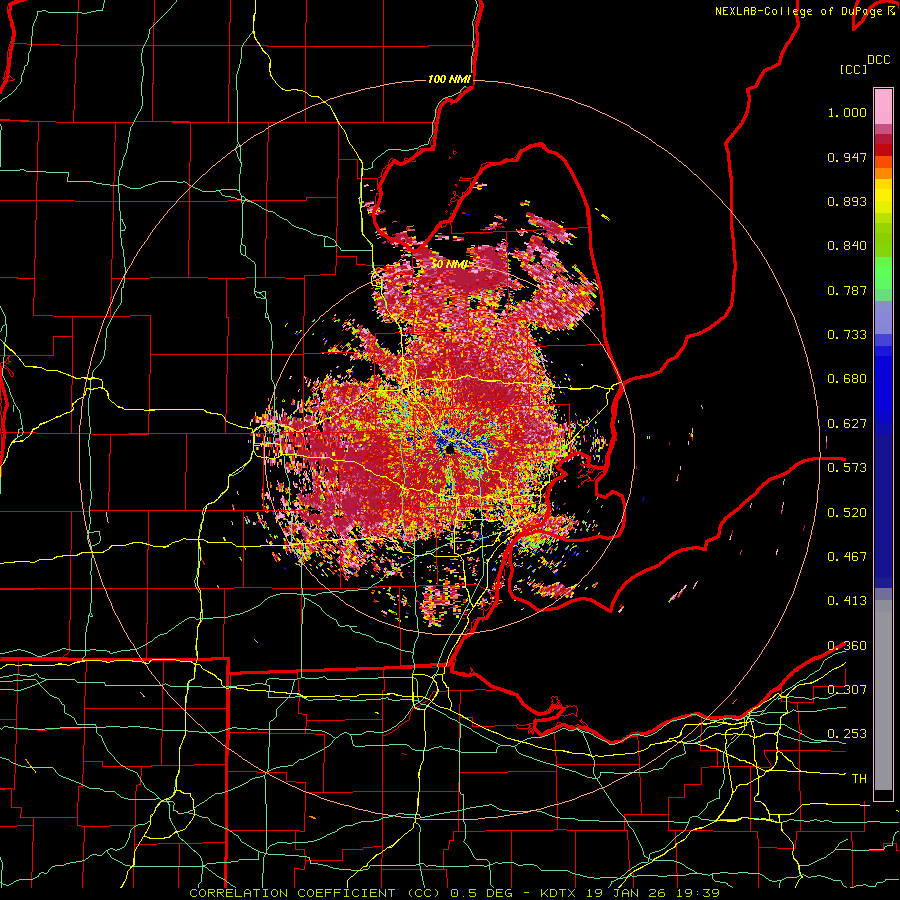Click the DCC label above the color scale
The width and height of the screenshot is (900, 900).
click(878, 60)
